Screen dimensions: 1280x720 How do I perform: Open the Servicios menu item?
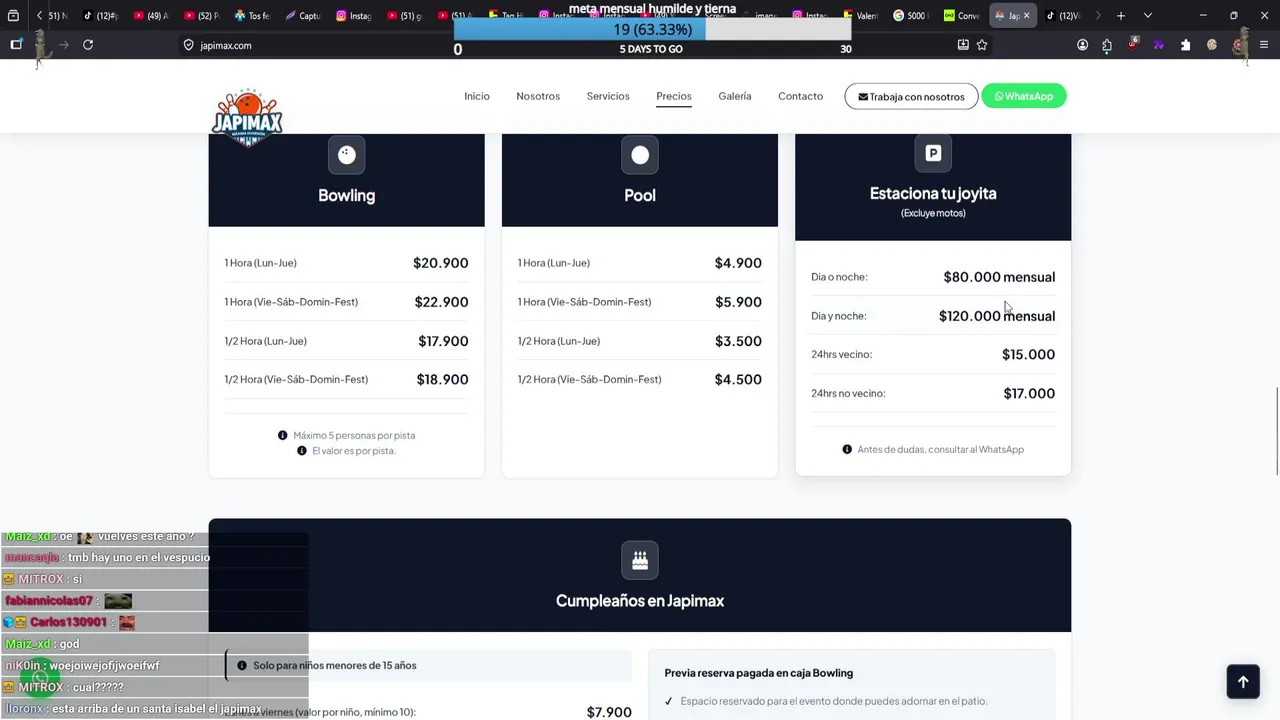(608, 96)
